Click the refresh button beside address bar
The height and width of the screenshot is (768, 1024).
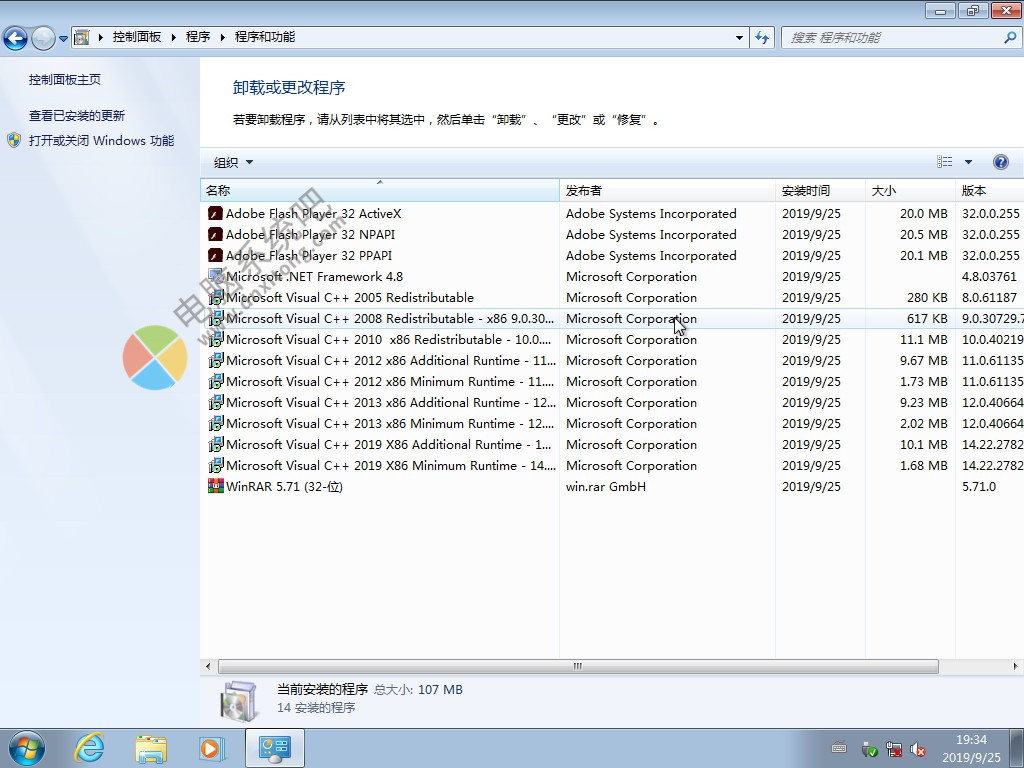click(x=762, y=38)
